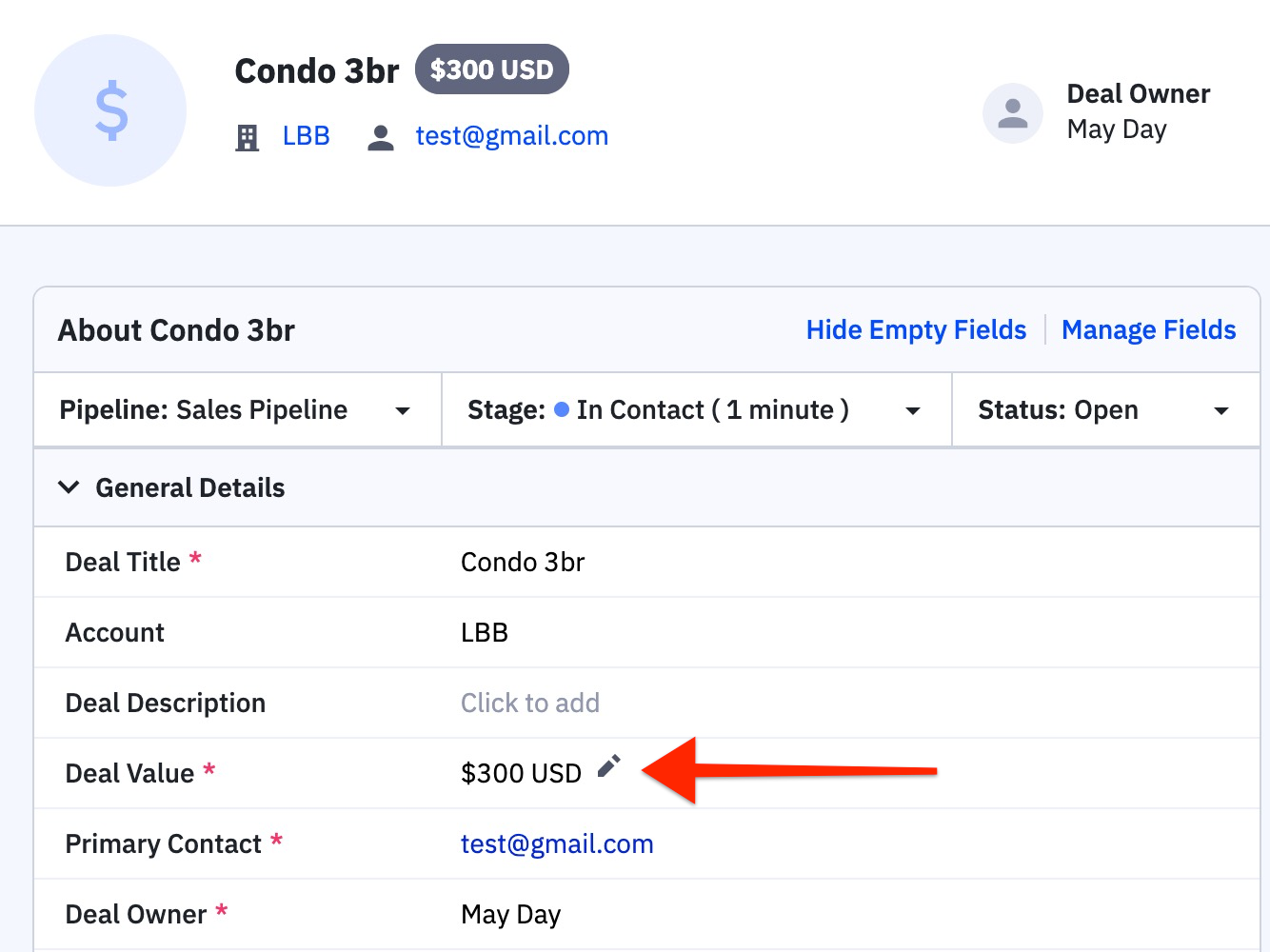Open test@gmail.com contact link in header
The height and width of the screenshot is (952, 1270).
coord(512,136)
